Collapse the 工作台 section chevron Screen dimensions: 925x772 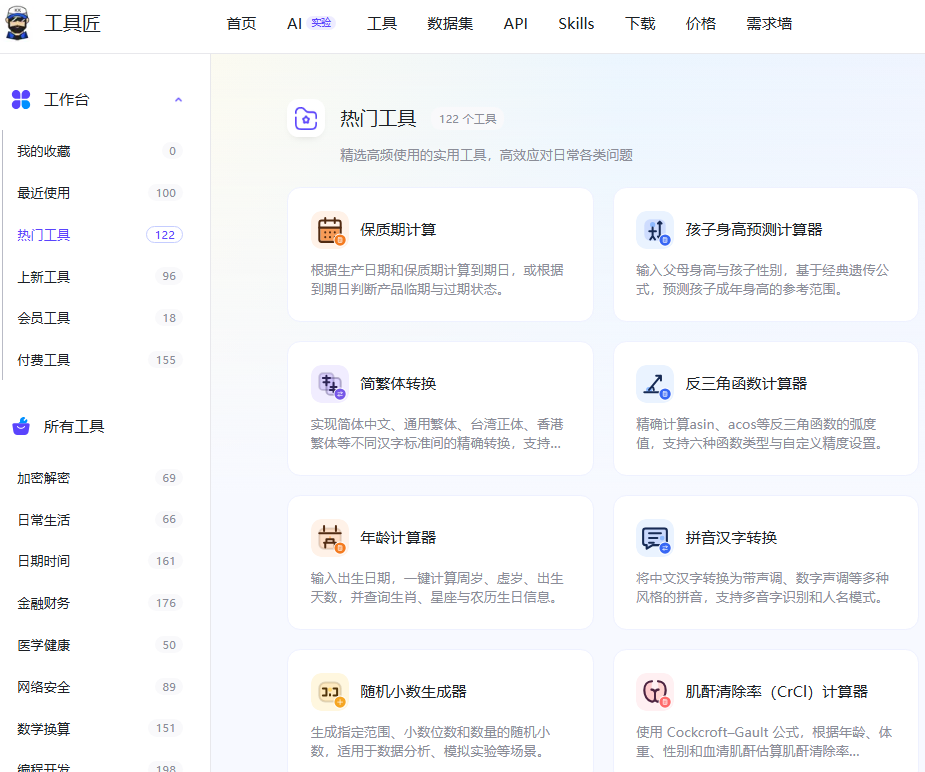point(178,100)
